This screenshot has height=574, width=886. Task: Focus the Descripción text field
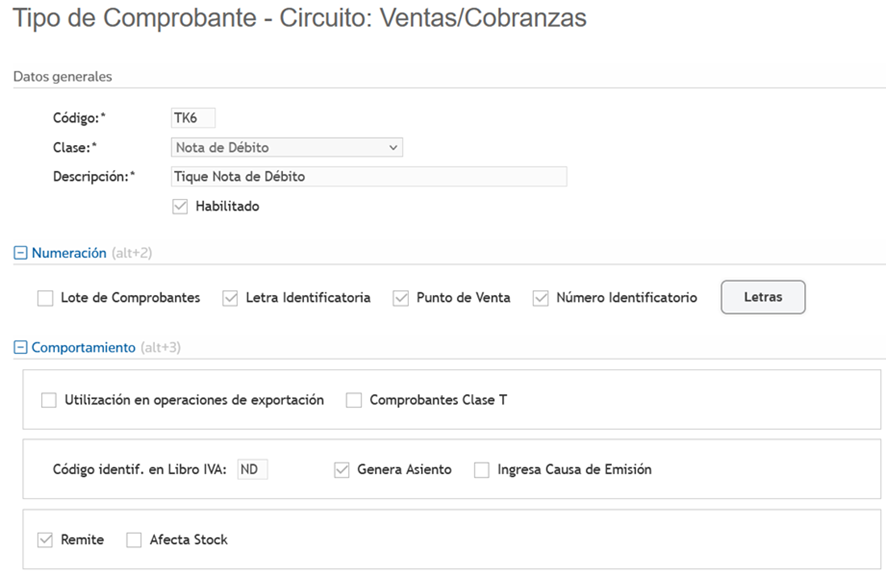(x=369, y=177)
